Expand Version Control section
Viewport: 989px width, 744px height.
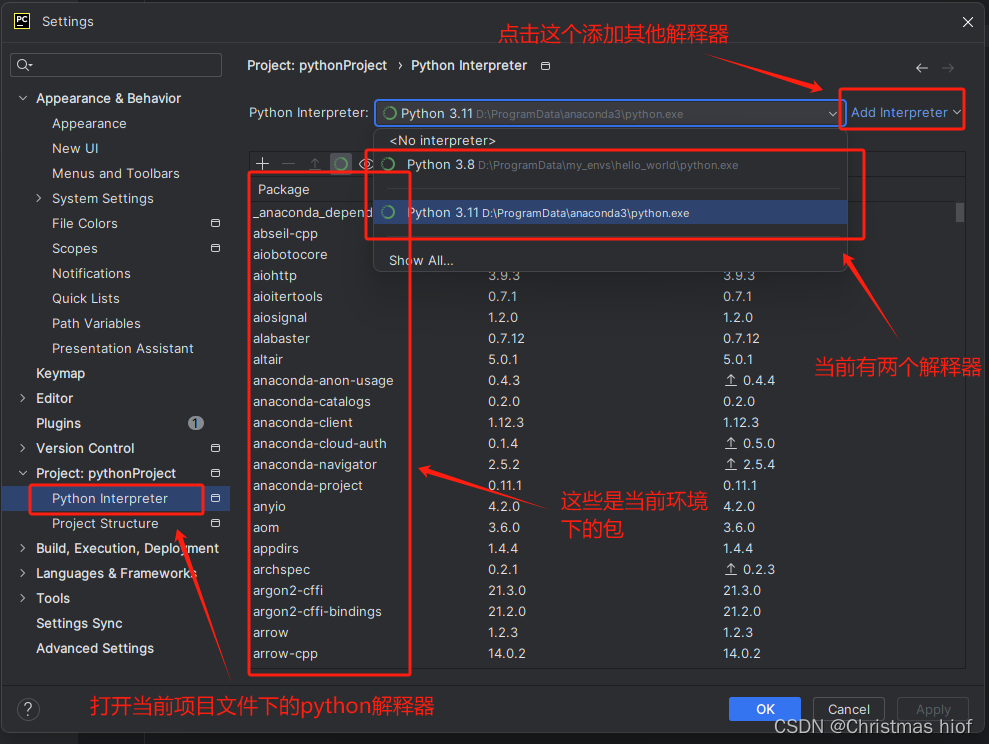pyautogui.click(x=23, y=448)
